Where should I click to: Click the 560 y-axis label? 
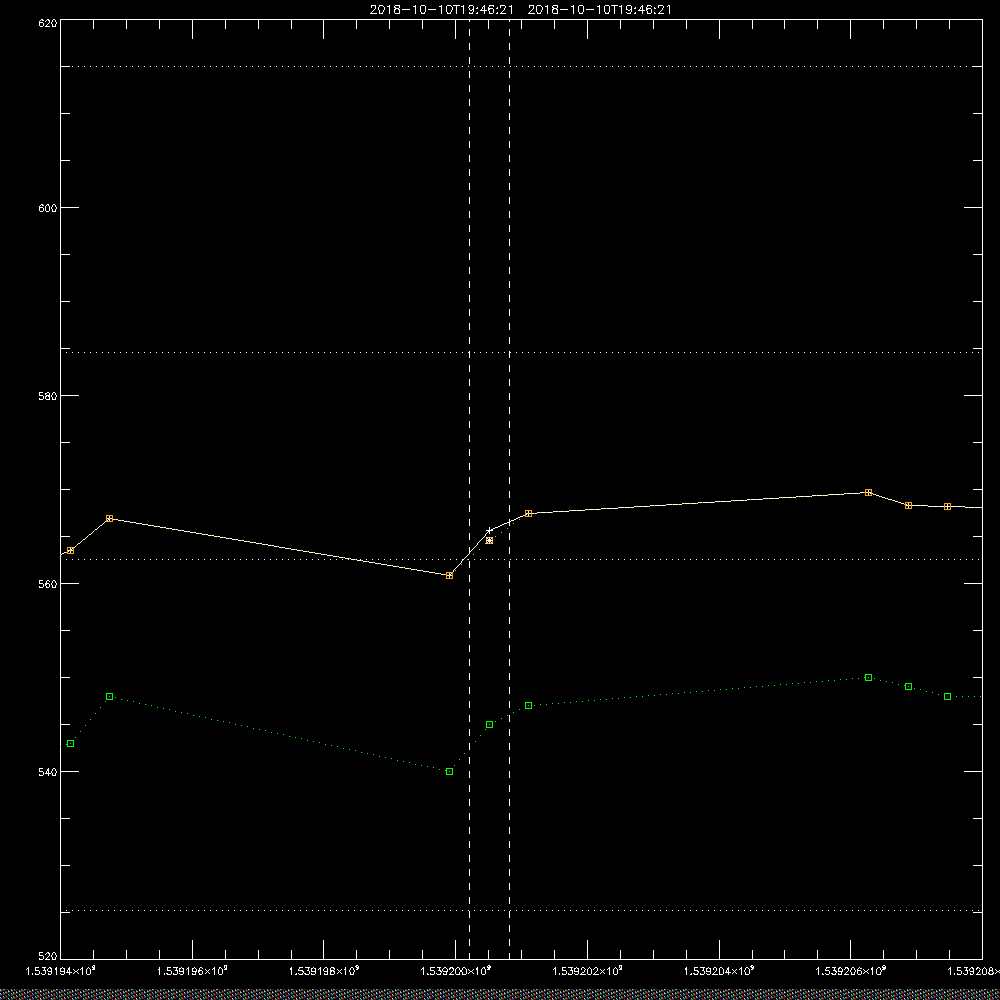[x=48, y=584]
